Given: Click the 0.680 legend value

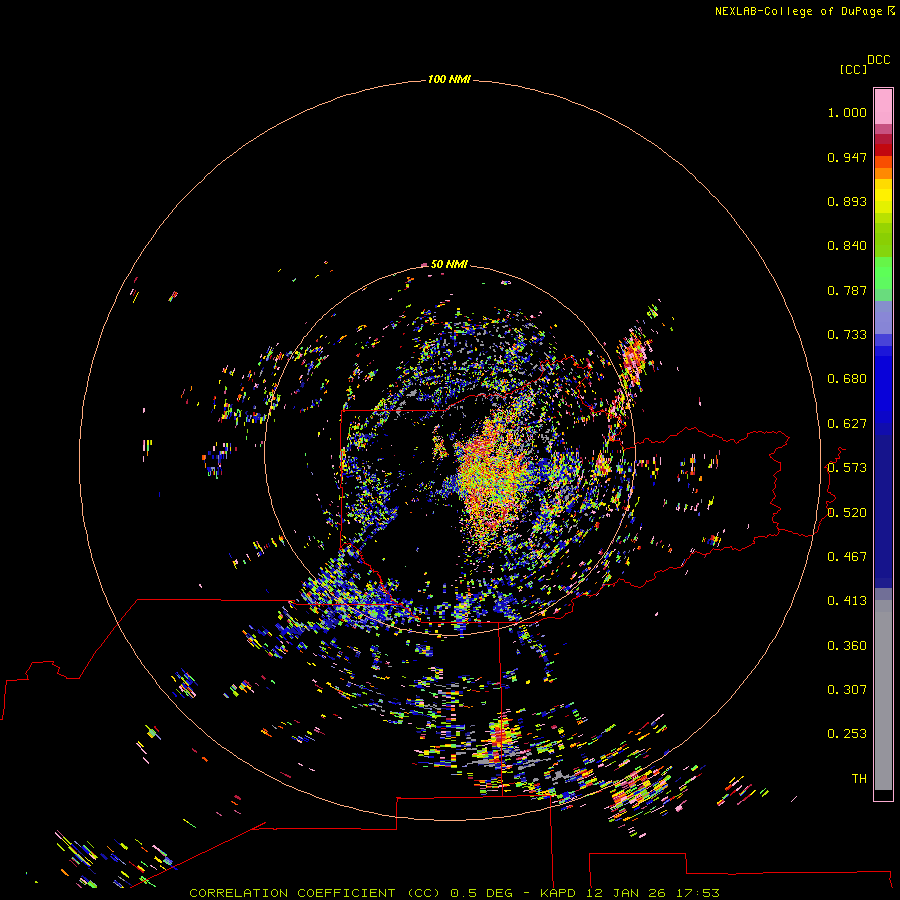Looking at the screenshot, I should [847, 379].
